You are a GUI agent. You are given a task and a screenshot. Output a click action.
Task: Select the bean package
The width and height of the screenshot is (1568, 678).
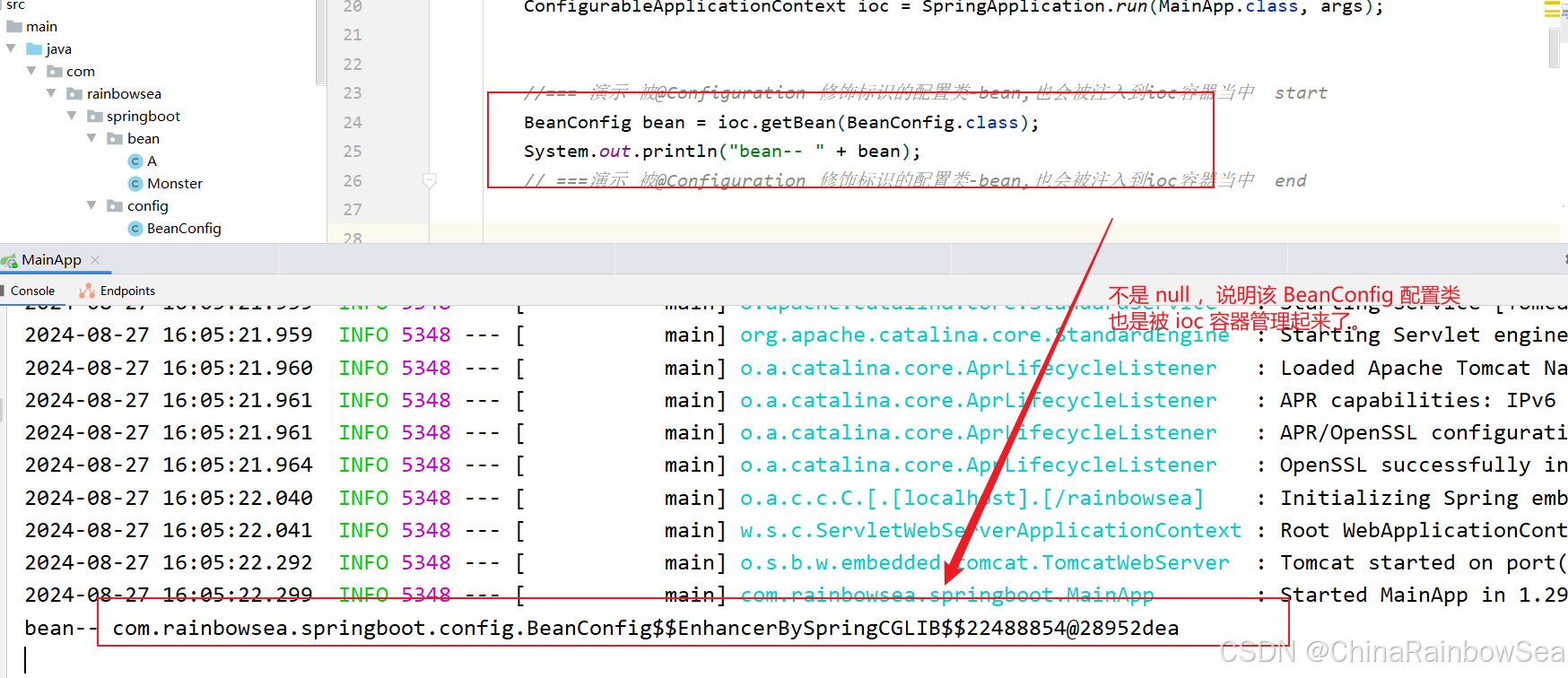(144, 138)
